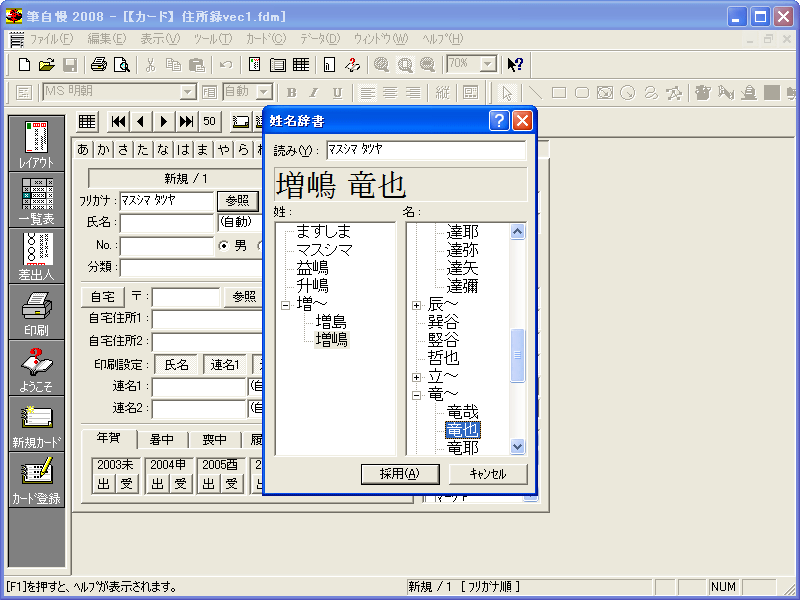Open the MS 明朝 font dropdown

[188, 92]
